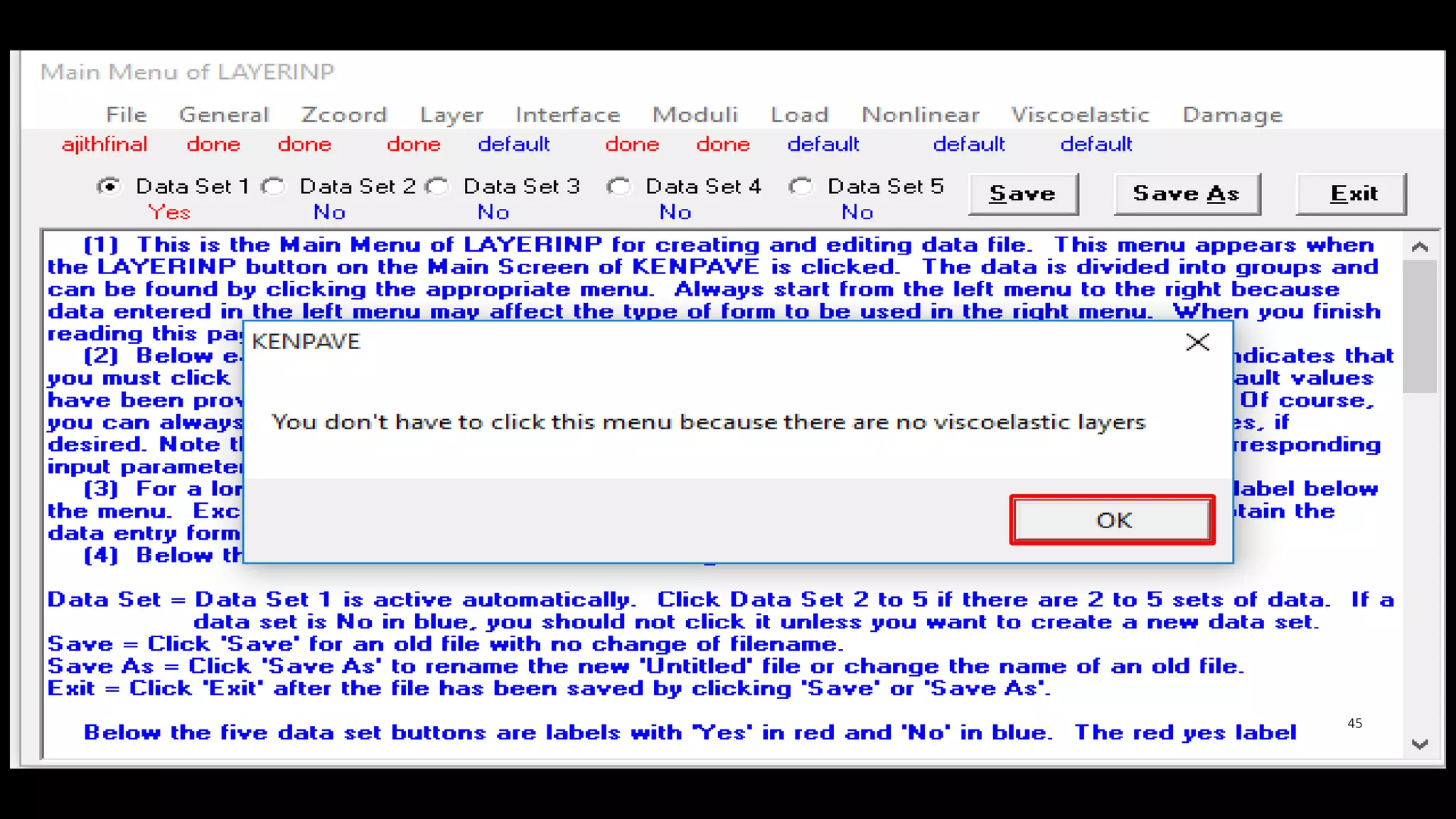Select the Data Set 1 radio button
This screenshot has height=819, width=1456.
click(x=109, y=187)
